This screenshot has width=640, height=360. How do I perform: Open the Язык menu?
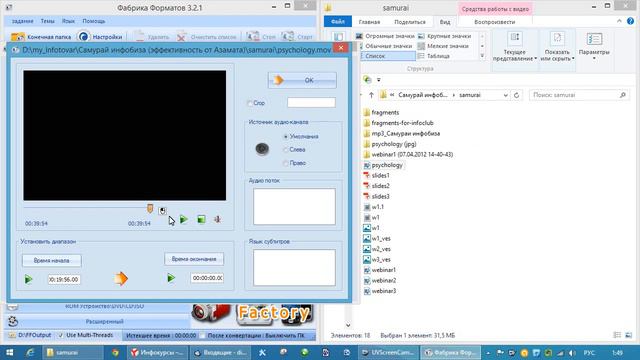[68, 21]
